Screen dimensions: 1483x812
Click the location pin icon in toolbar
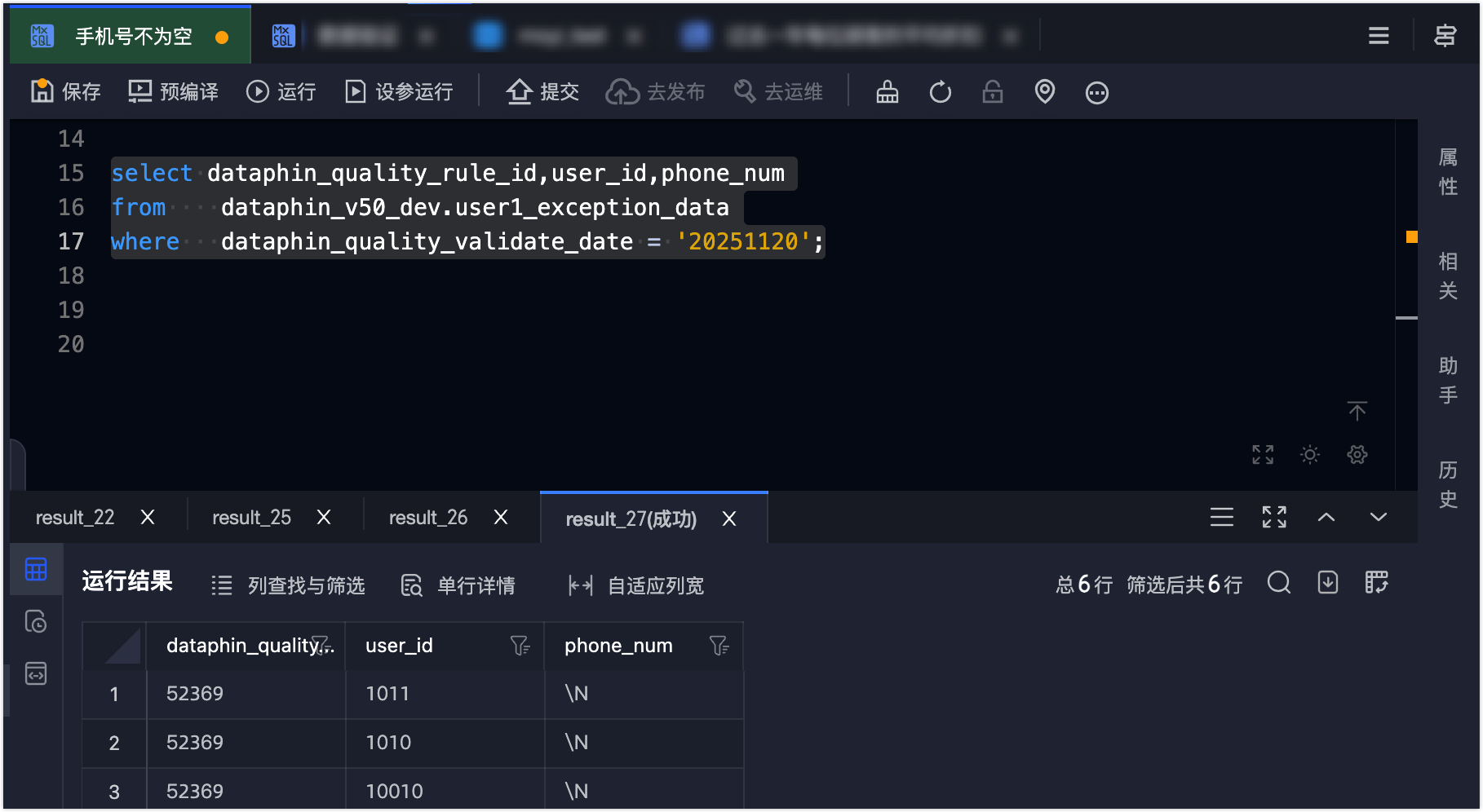(1045, 92)
